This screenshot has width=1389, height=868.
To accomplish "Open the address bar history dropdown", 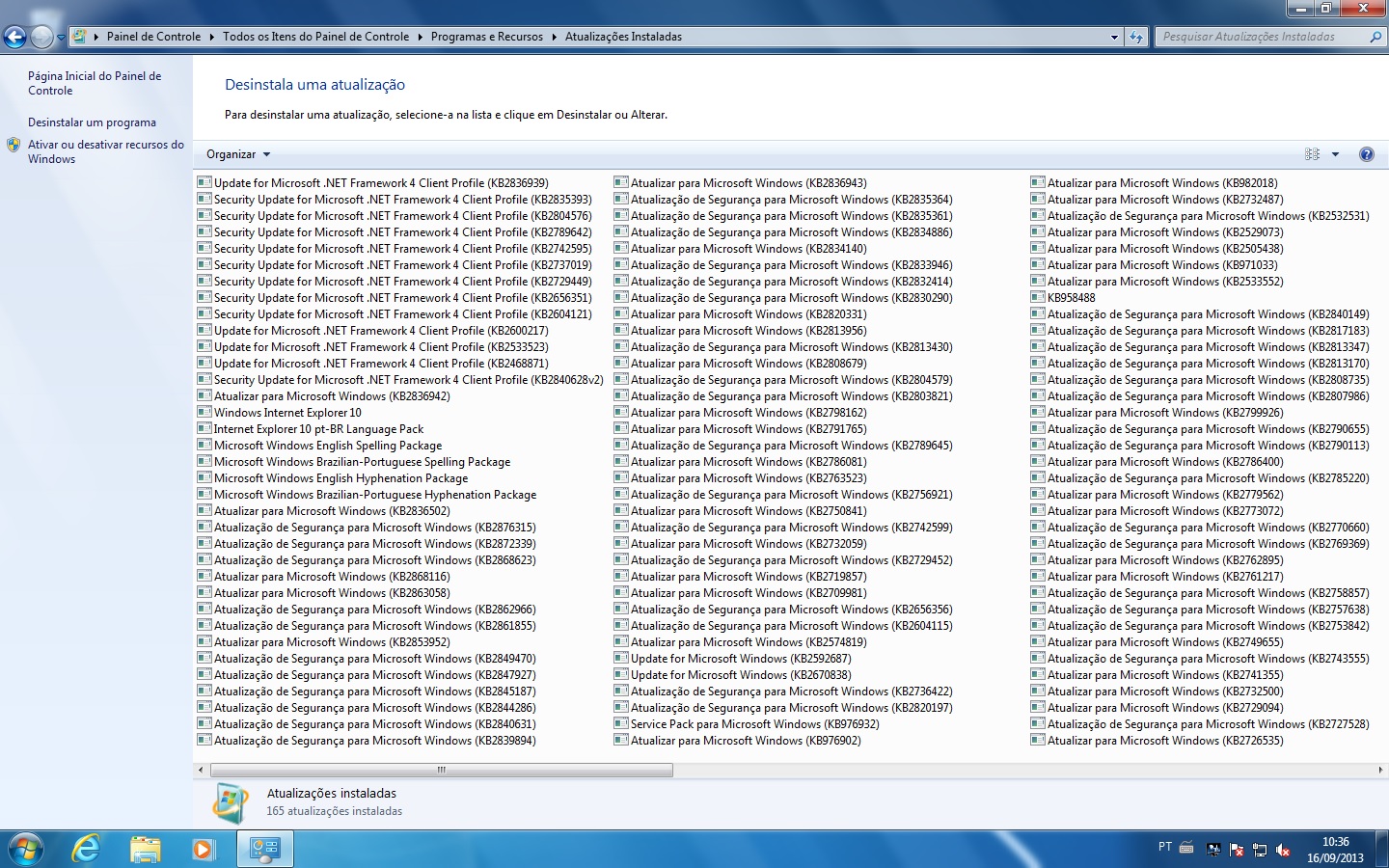I will coord(1114,37).
